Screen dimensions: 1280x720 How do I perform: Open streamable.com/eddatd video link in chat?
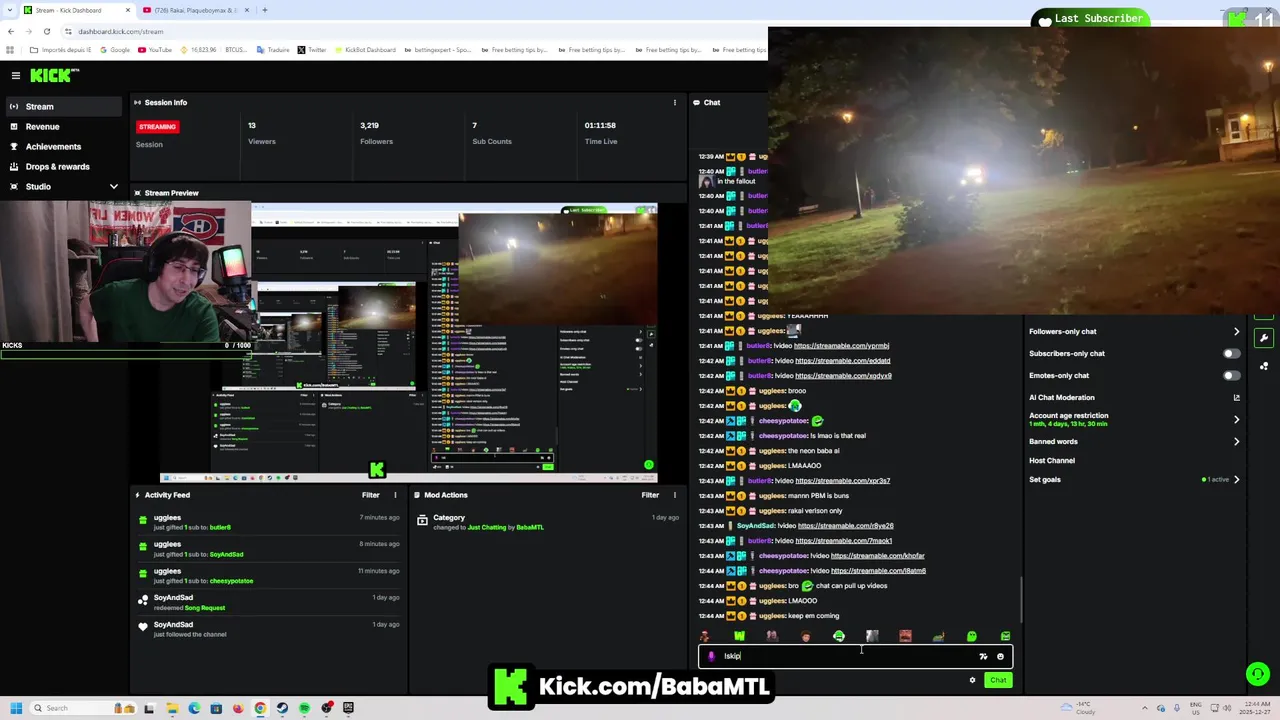(x=842, y=361)
